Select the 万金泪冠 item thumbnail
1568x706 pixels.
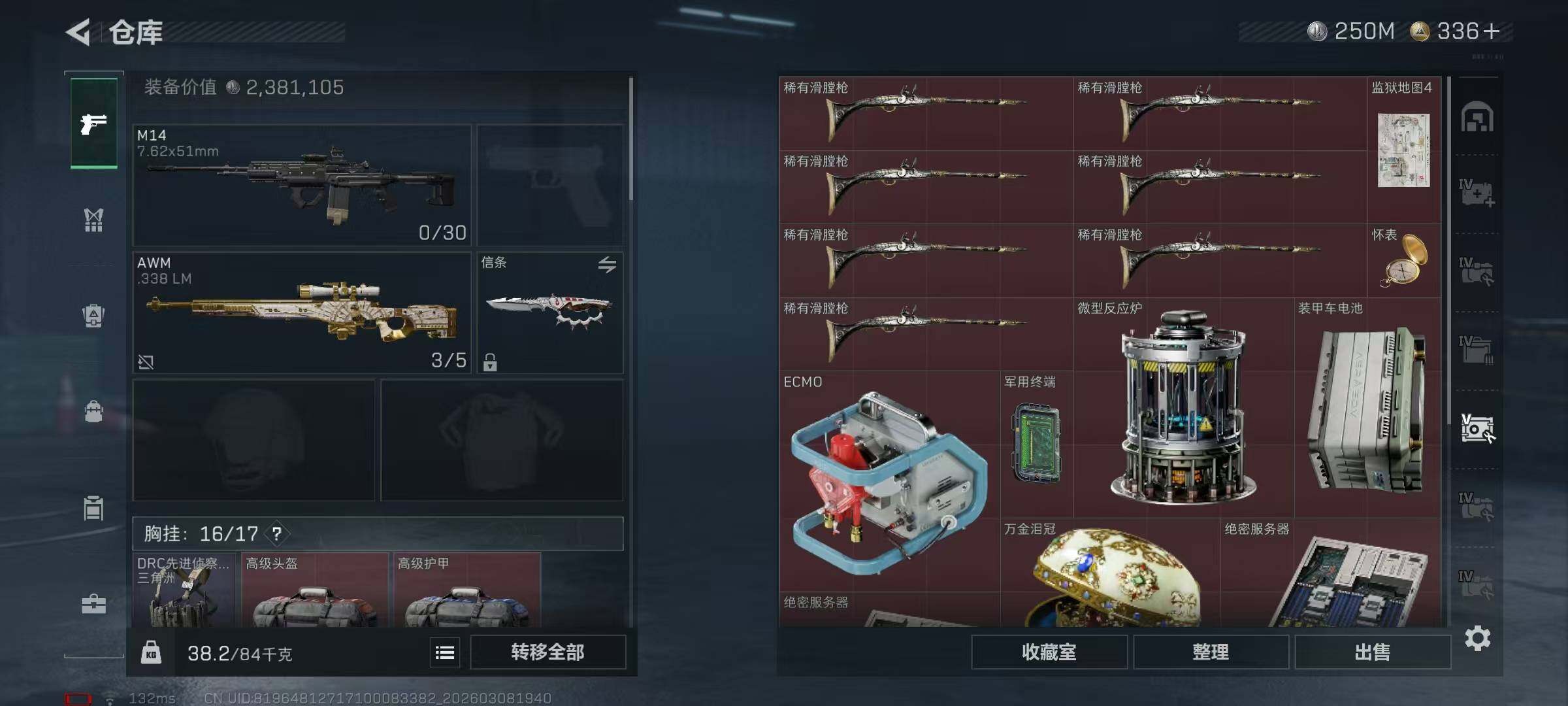(1110, 573)
